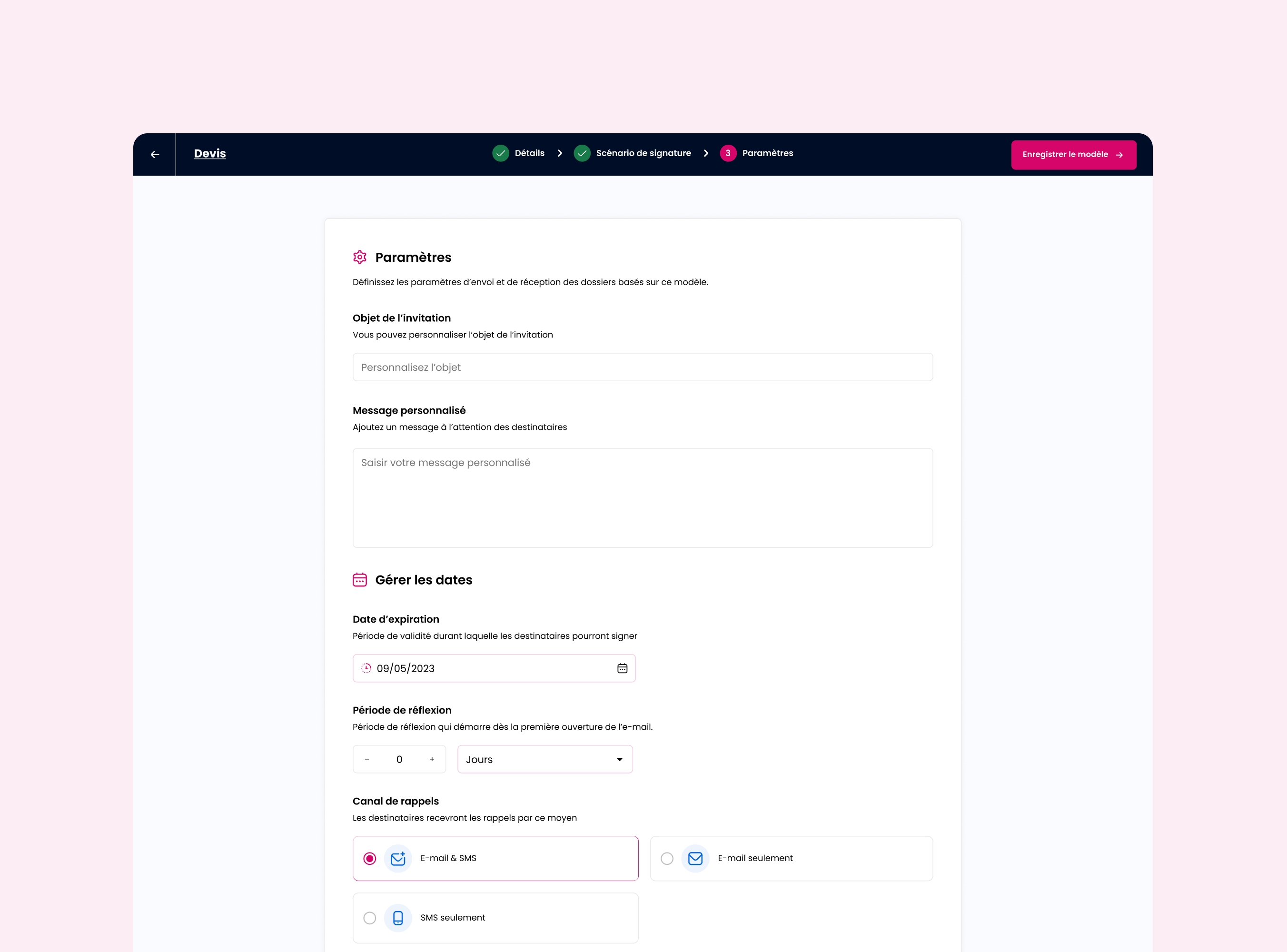1287x952 pixels.
Task: Increase the reflection period with plus
Action: tap(432, 760)
